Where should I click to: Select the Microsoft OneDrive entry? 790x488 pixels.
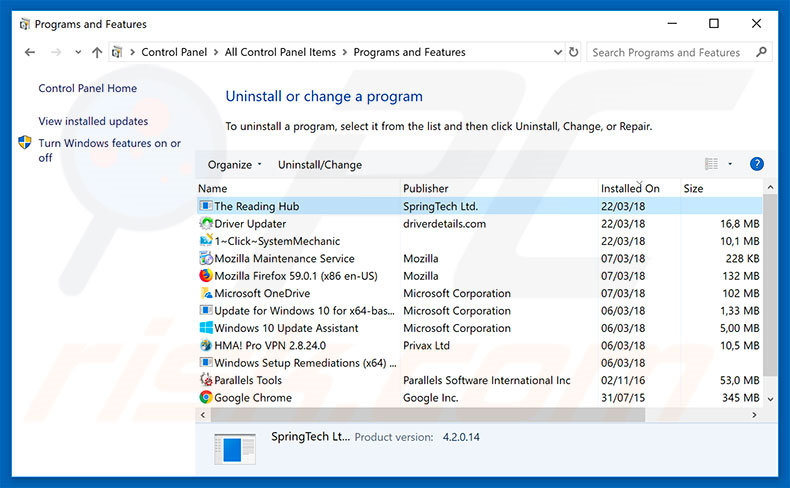262,293
